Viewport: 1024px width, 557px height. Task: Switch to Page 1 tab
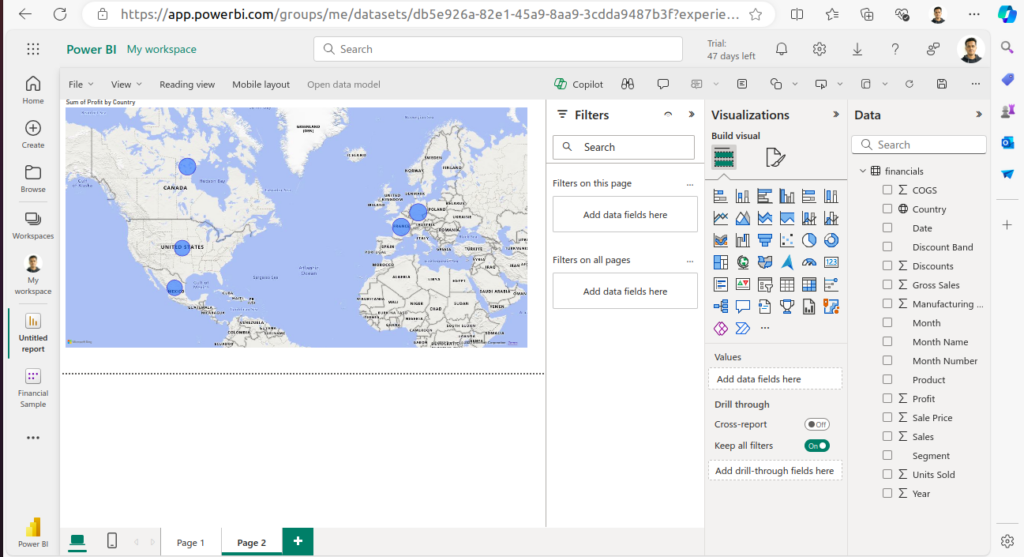[x=190, y=543]
